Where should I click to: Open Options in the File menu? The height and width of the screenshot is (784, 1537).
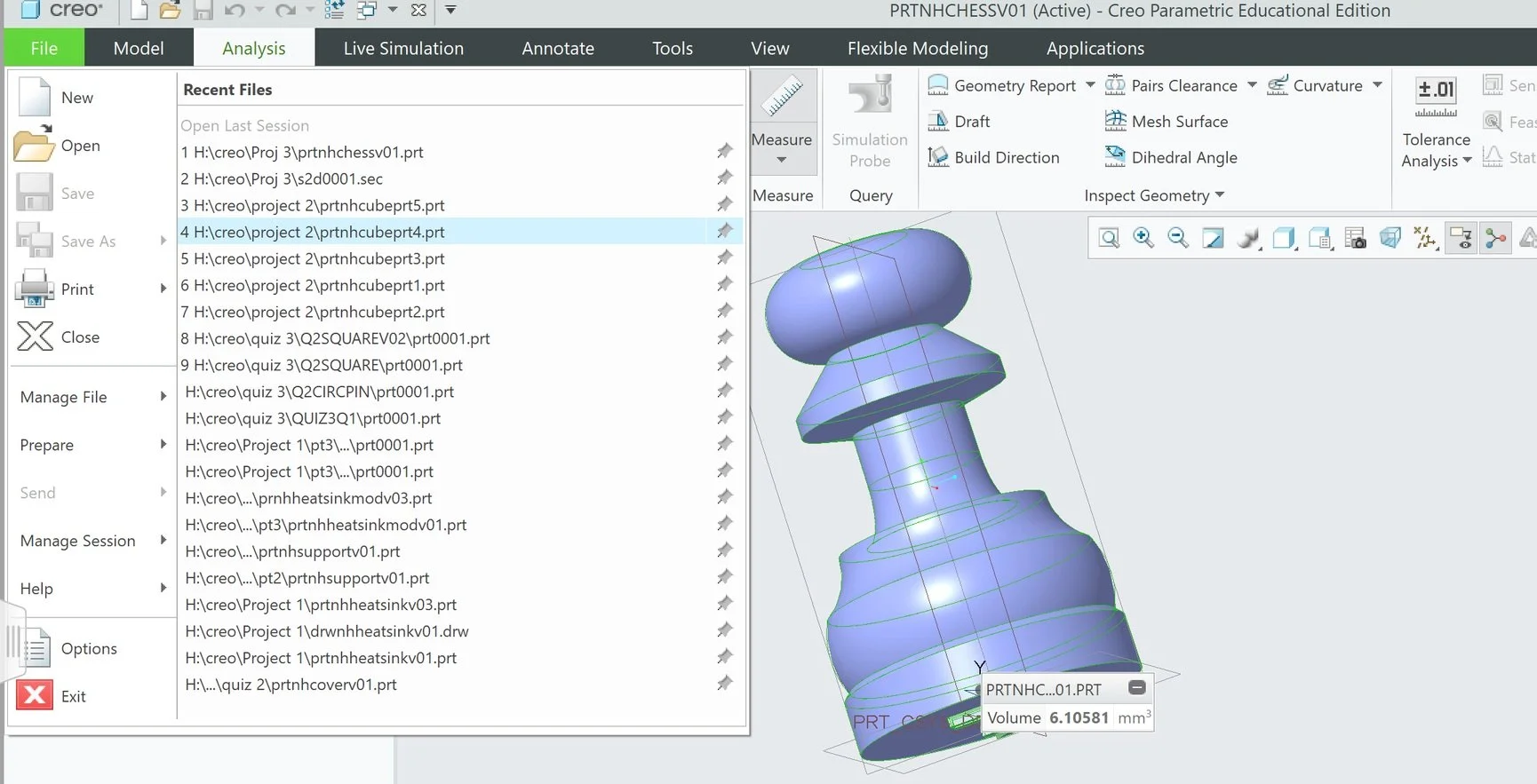click(92, 649)
